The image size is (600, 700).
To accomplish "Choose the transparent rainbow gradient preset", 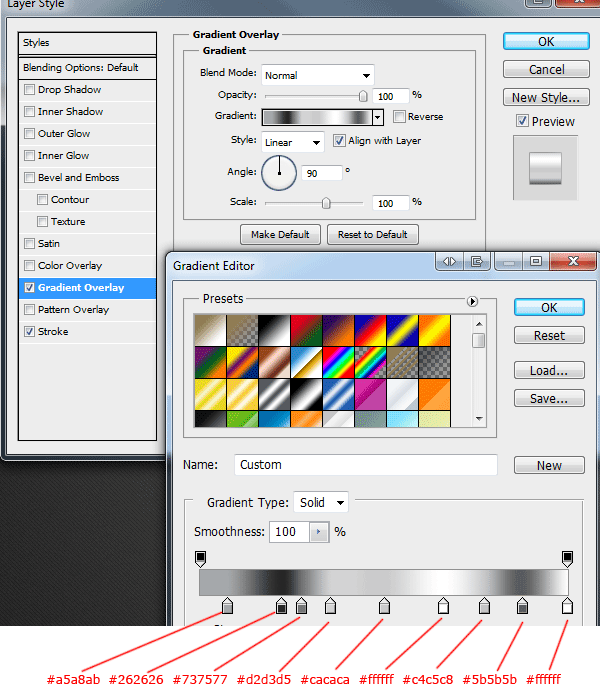I will tap(371, 362).
